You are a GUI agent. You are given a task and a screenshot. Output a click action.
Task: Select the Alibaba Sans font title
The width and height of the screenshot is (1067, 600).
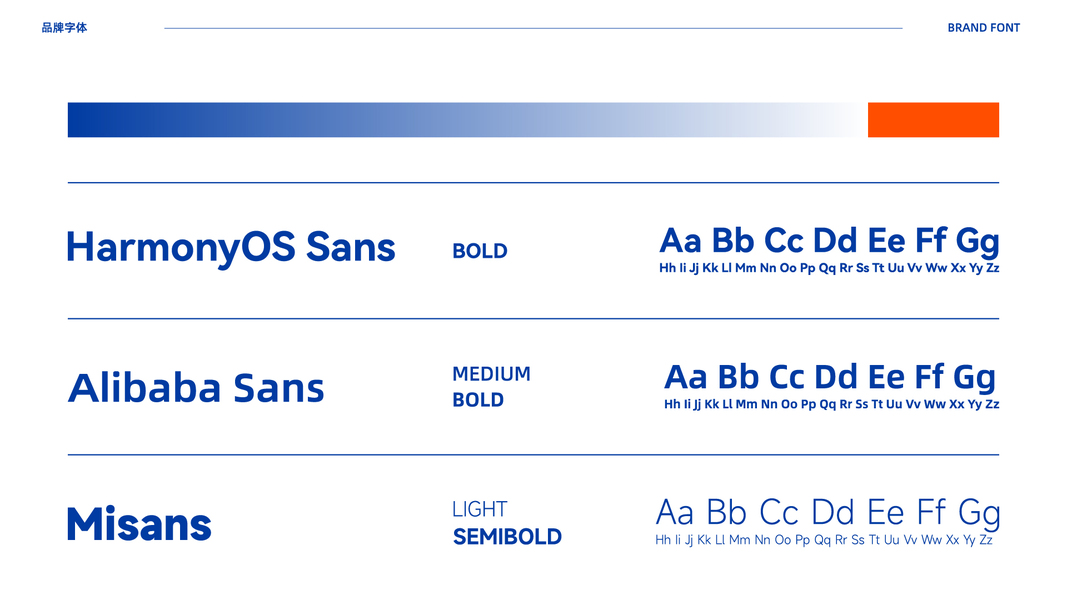coord(196,388)
